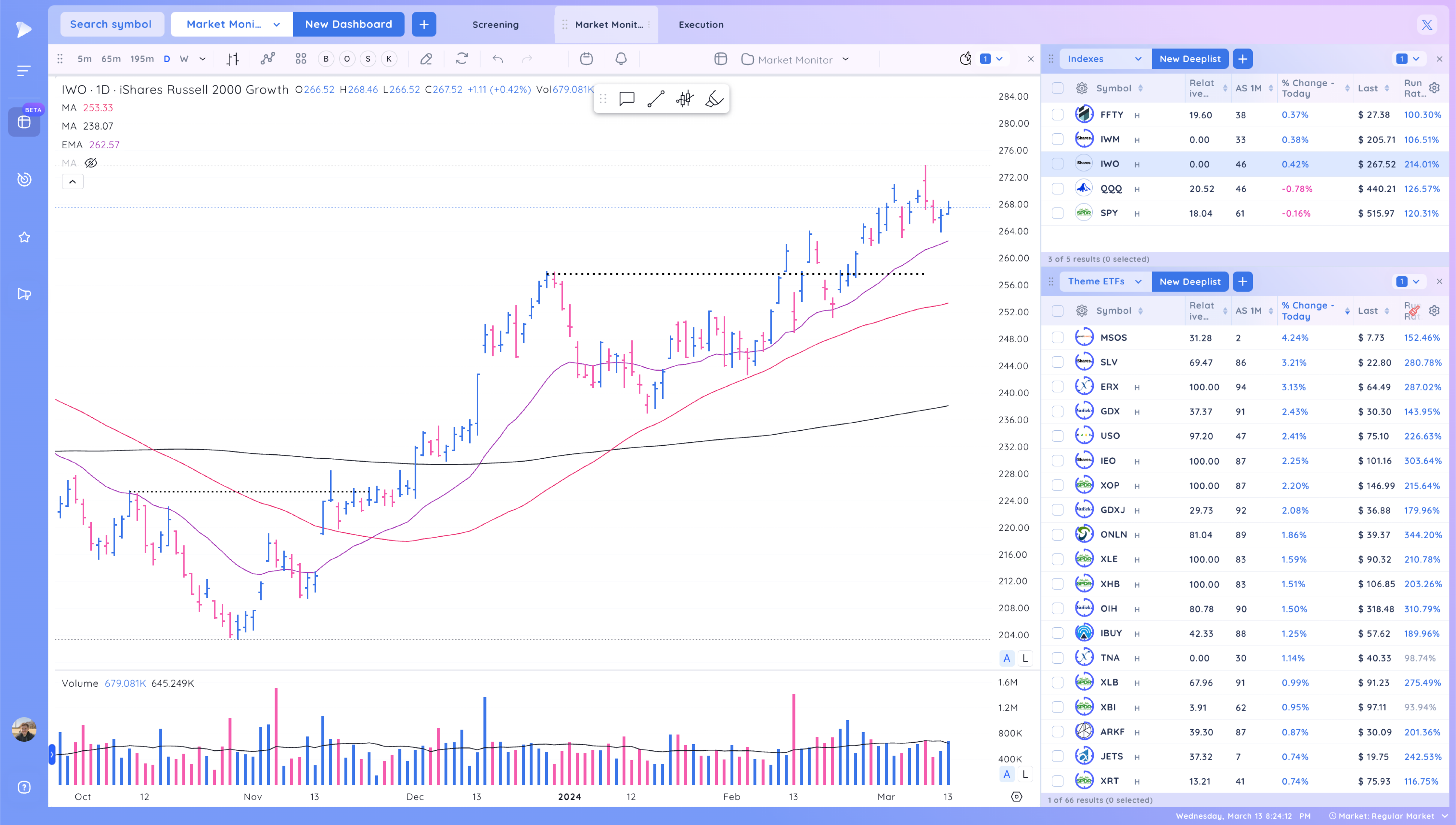
Task: Toggle log scale L on volume axis
Action: [x=1024, y=774]
